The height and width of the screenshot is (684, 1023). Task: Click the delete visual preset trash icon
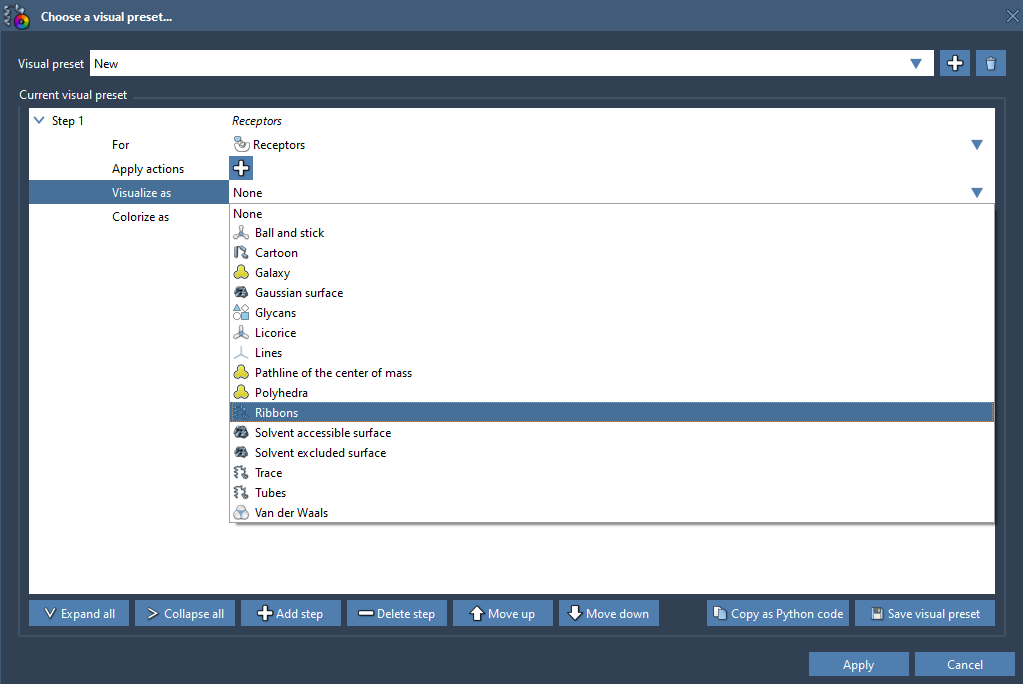[990, 64]
